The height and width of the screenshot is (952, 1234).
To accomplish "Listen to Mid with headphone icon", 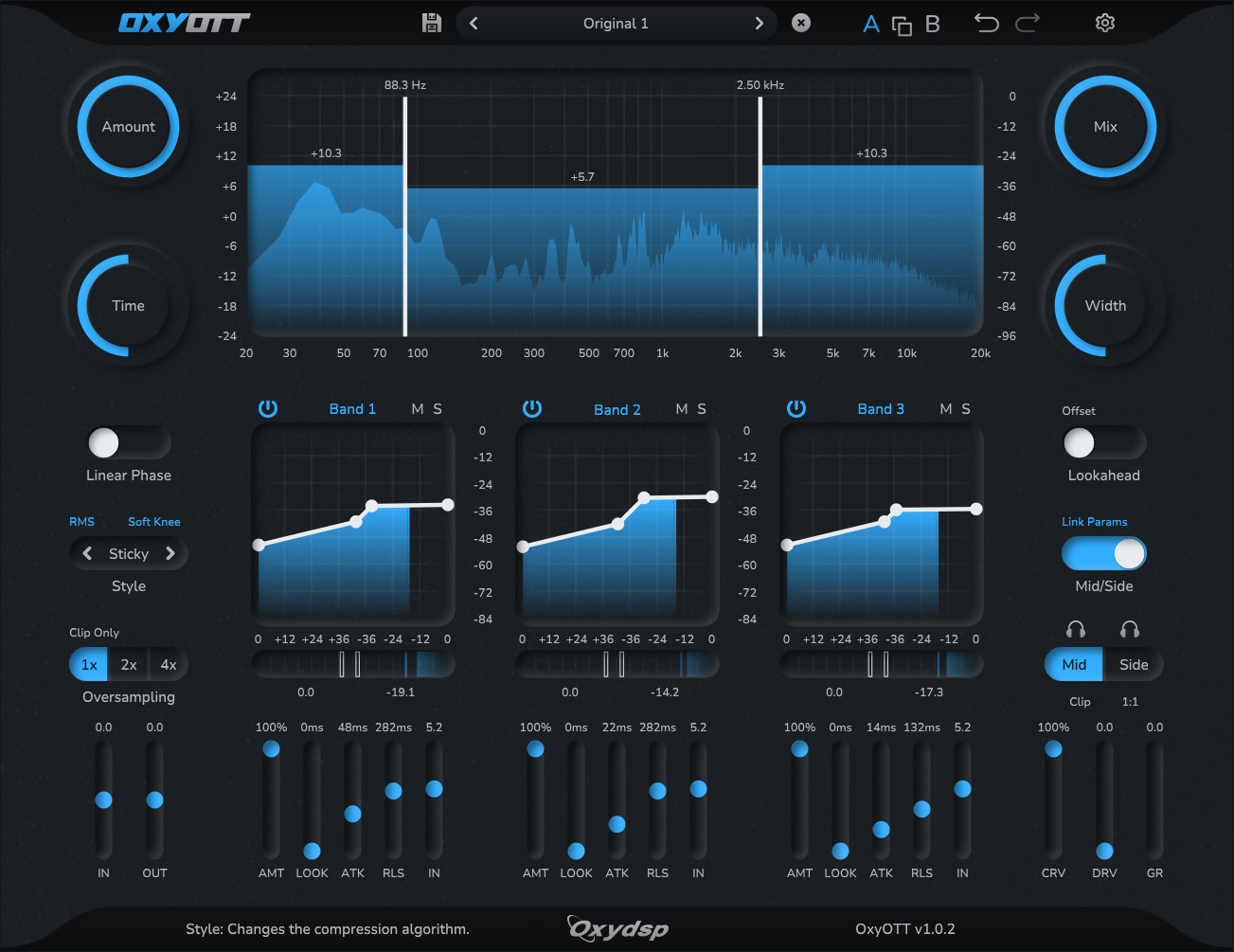I will 1076,630.
